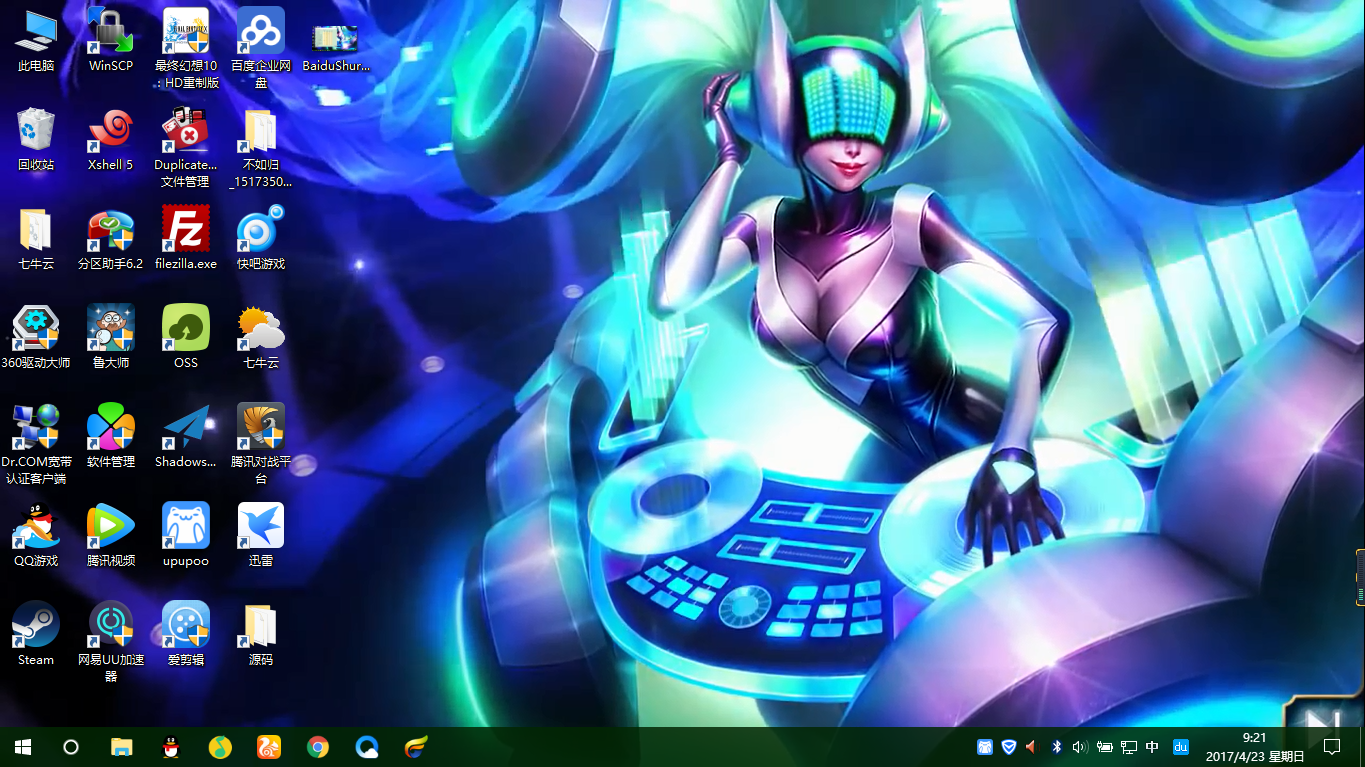Launch Google Chrome from the taskbar

tap(318, 747)
